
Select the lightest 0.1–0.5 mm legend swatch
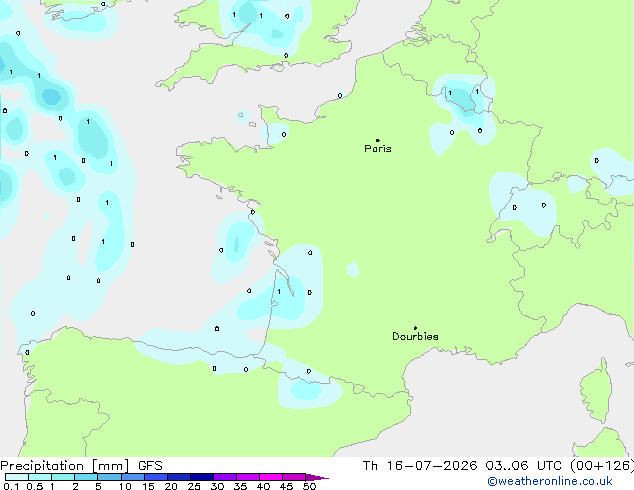coord(17,477)
